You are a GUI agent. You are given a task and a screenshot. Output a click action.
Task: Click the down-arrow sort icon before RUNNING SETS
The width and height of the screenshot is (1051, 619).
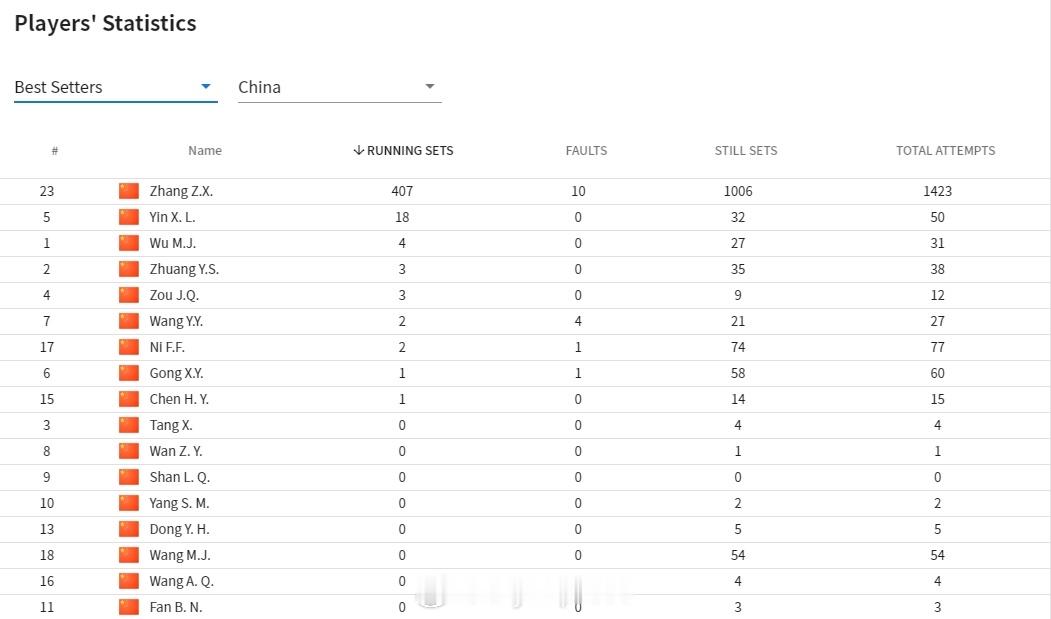click(359, 150)
